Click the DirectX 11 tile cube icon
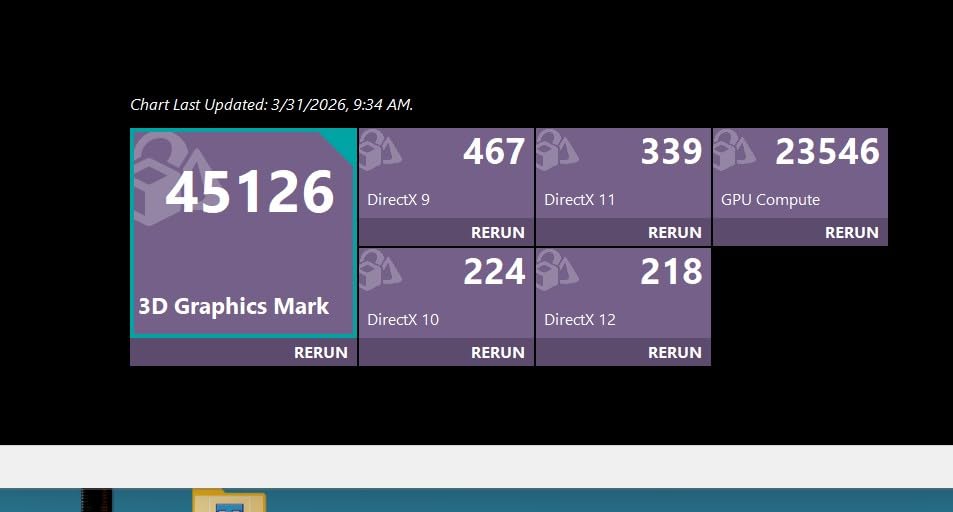 tap(557, 150)
